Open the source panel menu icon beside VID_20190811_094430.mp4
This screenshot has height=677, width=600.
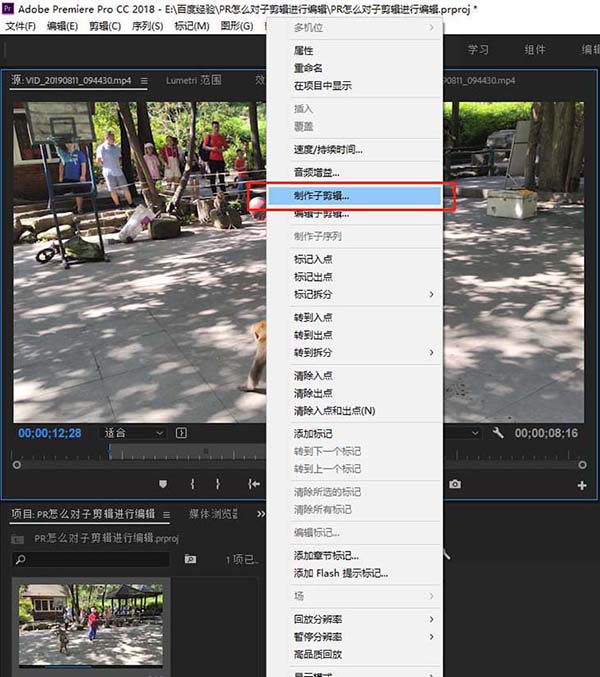(144, 81)
